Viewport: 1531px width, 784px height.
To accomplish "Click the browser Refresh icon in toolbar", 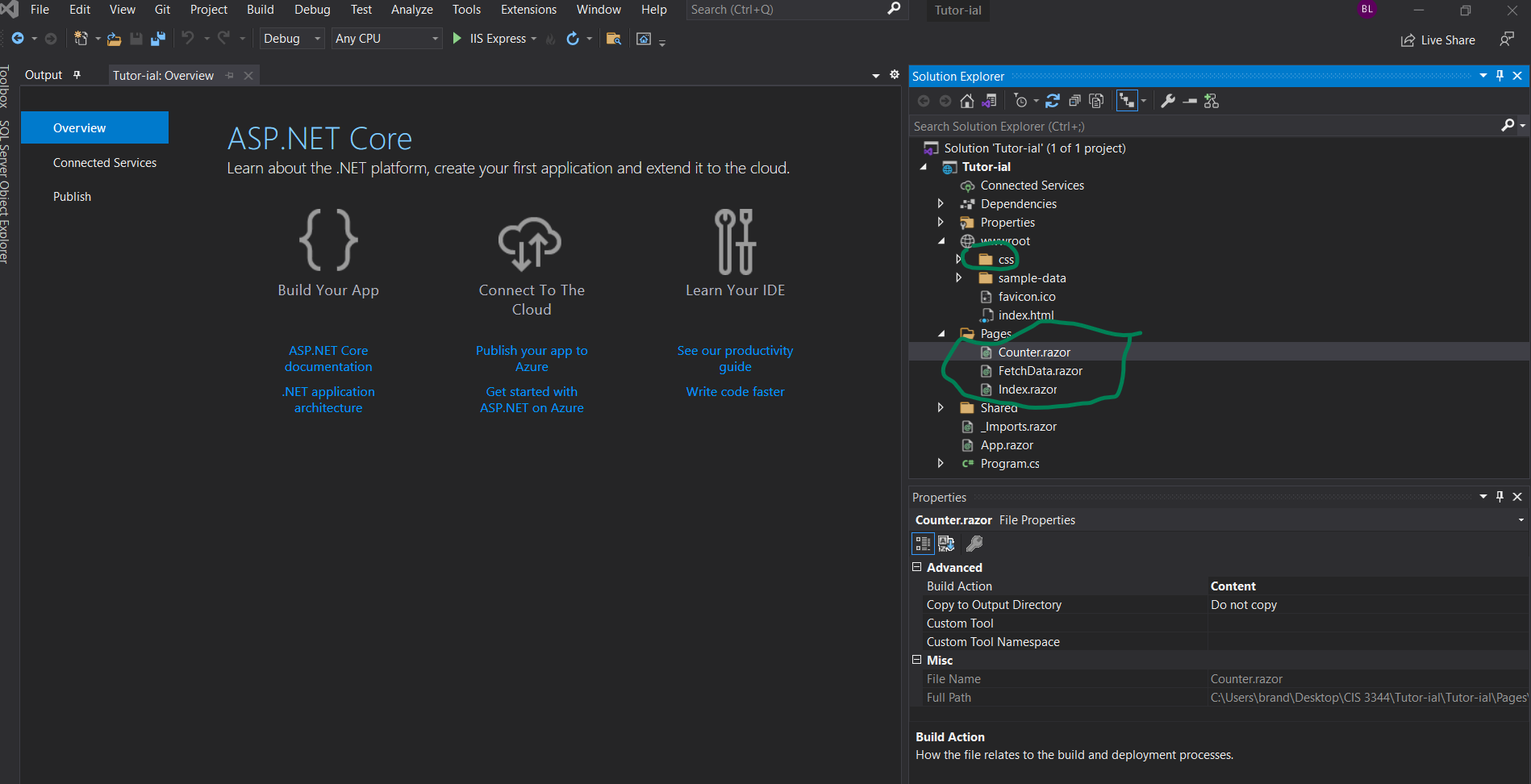I will pos(573,39).
